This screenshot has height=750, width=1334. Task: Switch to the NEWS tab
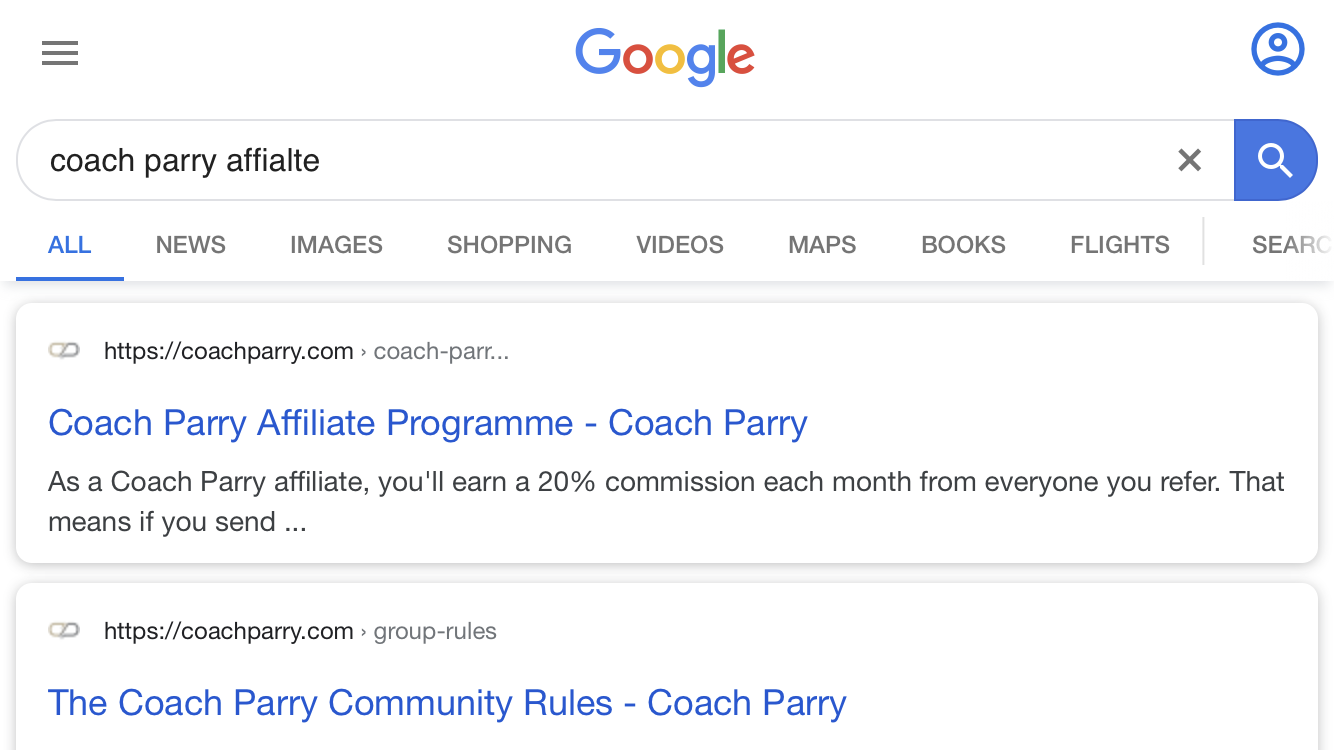(x=191, y=245)
